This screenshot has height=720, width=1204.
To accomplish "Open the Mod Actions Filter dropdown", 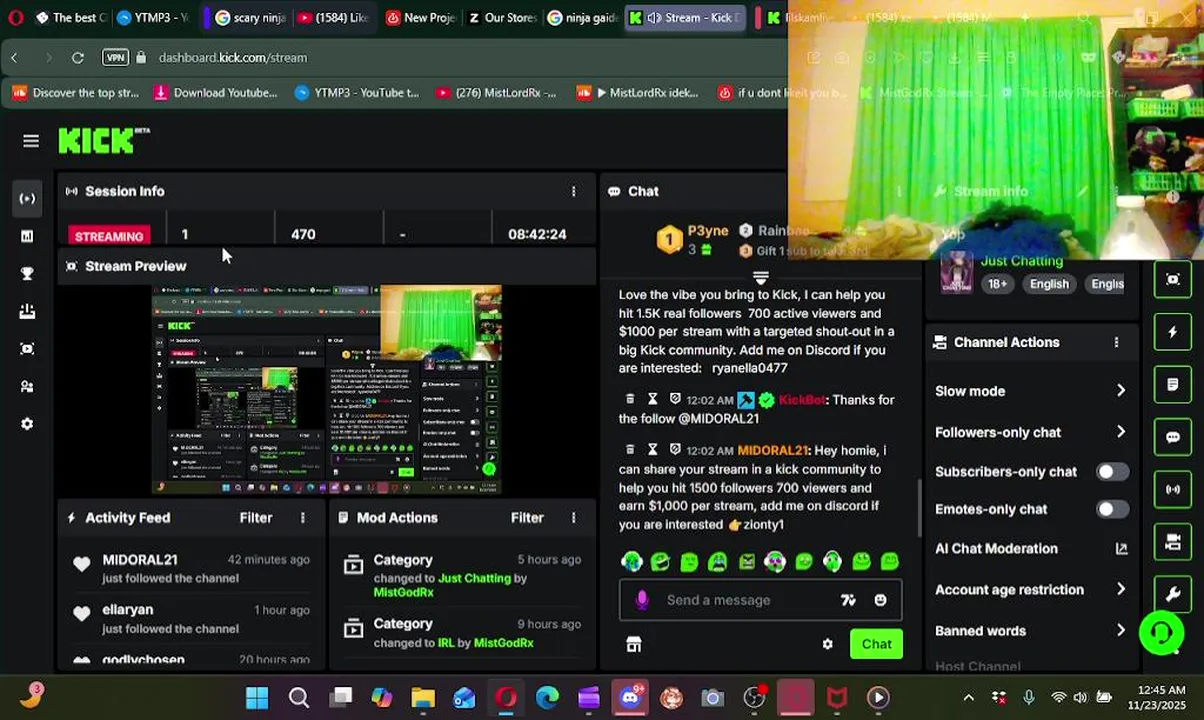I will 527,518.
